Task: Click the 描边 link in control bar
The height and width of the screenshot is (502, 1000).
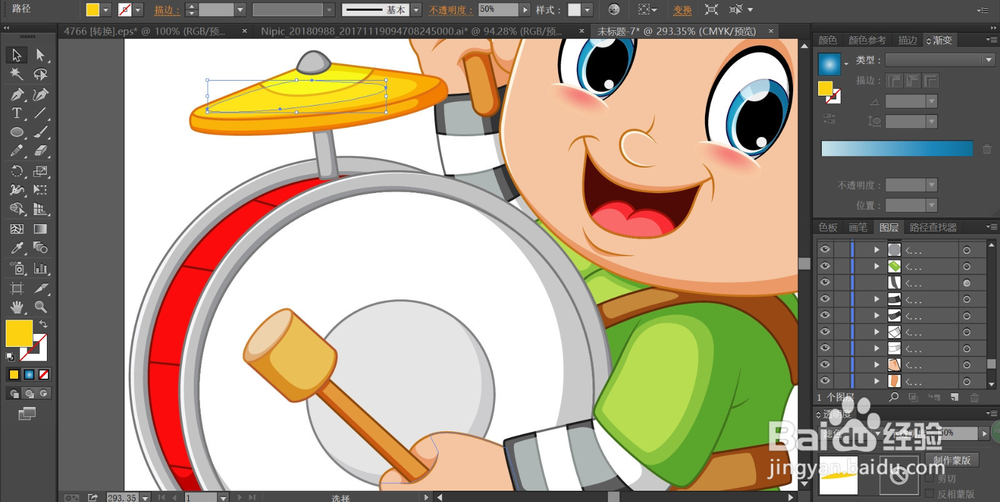Action: pyautogui.click(x=167, y=10)
